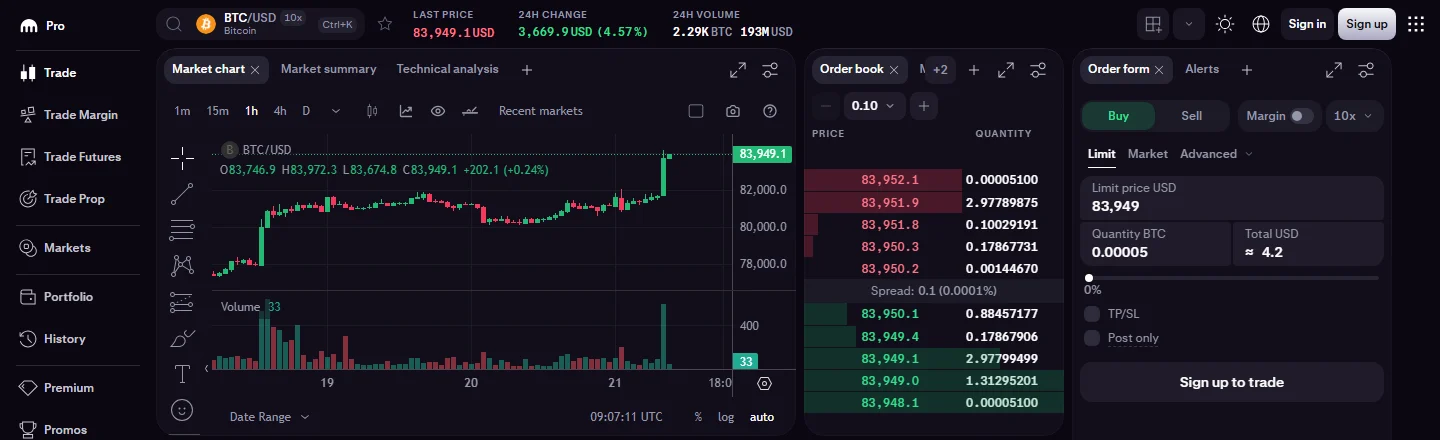Click the Sign up button
The width and height of the screenshot is (1440, 440).
click(1367, 24)
